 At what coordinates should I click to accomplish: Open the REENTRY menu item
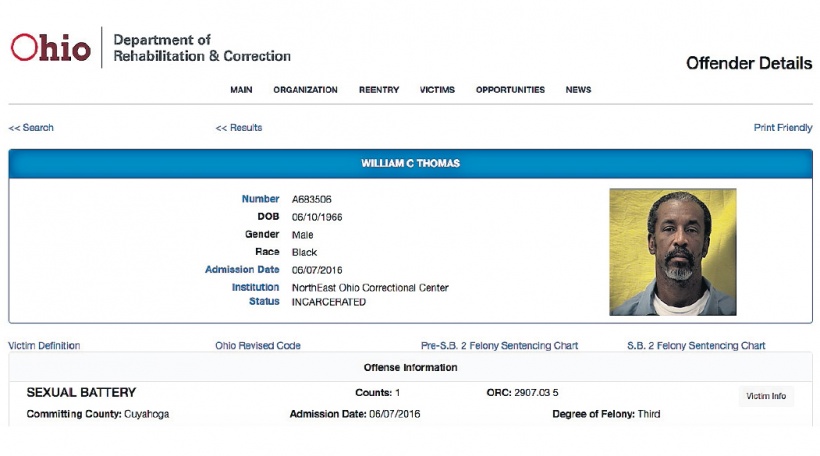pos(379,90)
